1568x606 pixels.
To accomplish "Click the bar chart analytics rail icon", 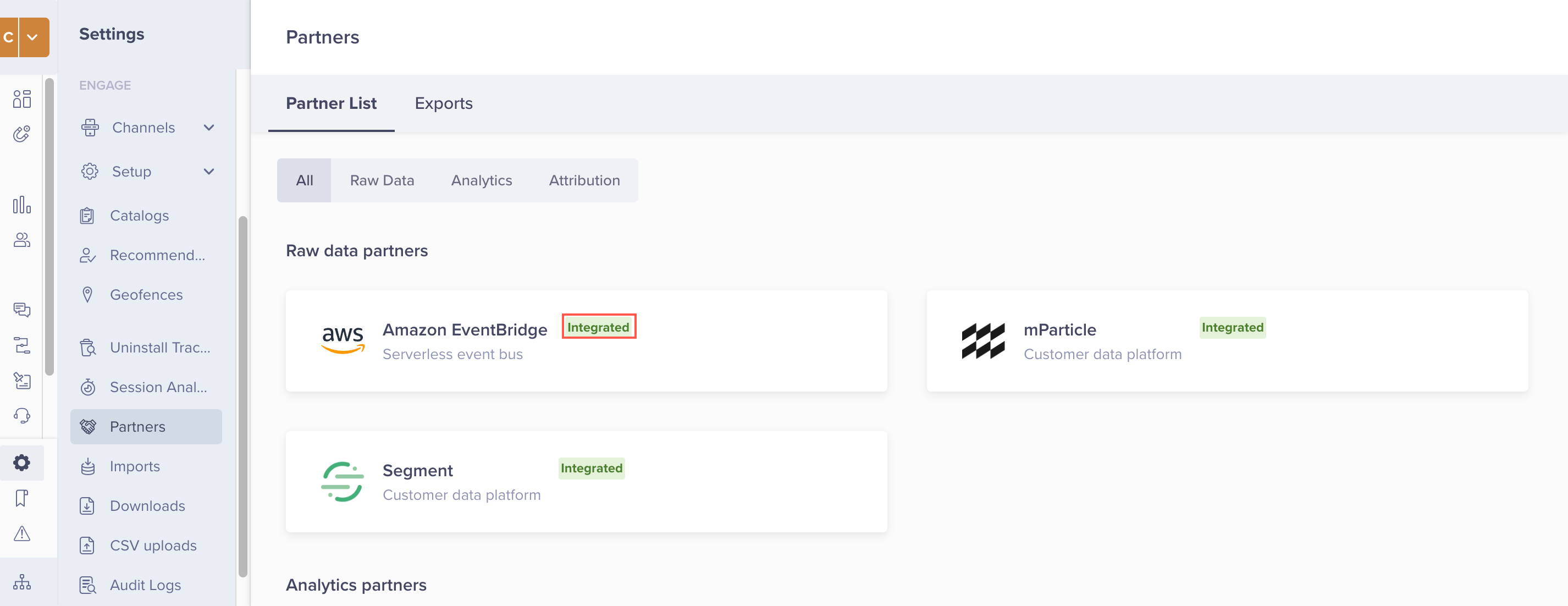I will [22, 205].
